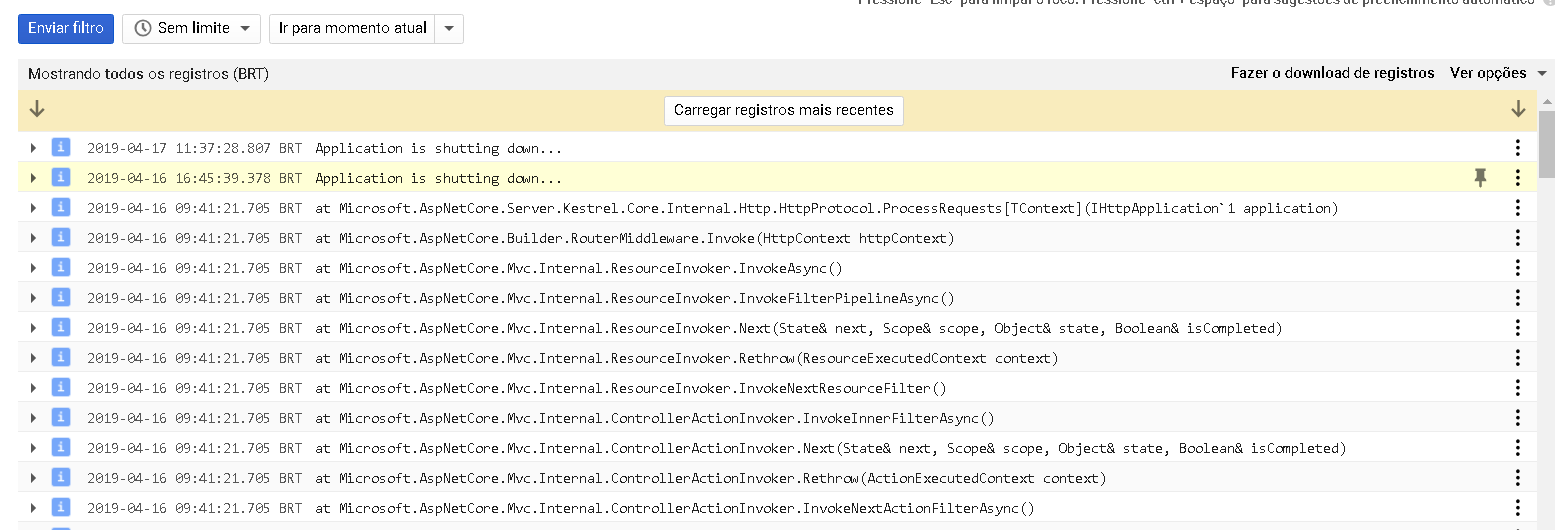Click info icon on InvokeFilterPipelineAsync row

61,297
